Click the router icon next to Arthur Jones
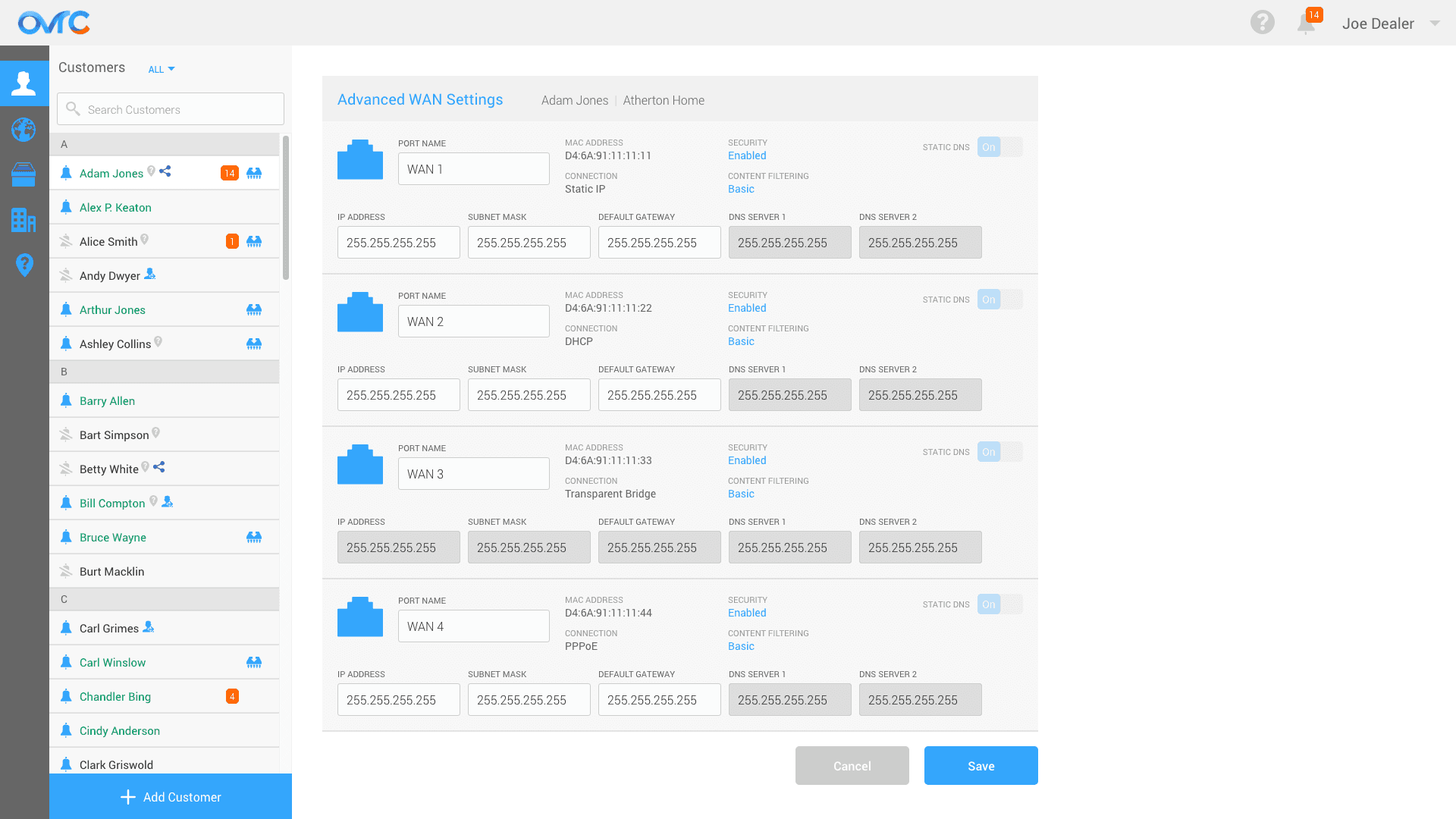 [254, 309]
